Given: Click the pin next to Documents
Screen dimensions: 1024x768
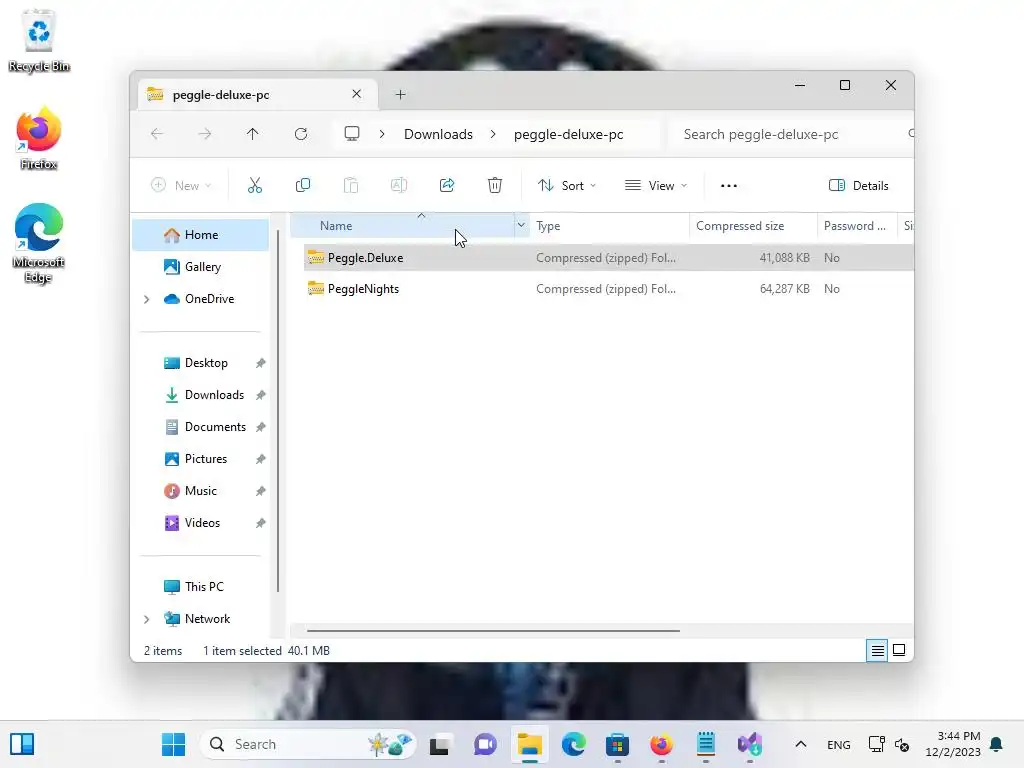Looking at the screenshot, I should point(261,427).
